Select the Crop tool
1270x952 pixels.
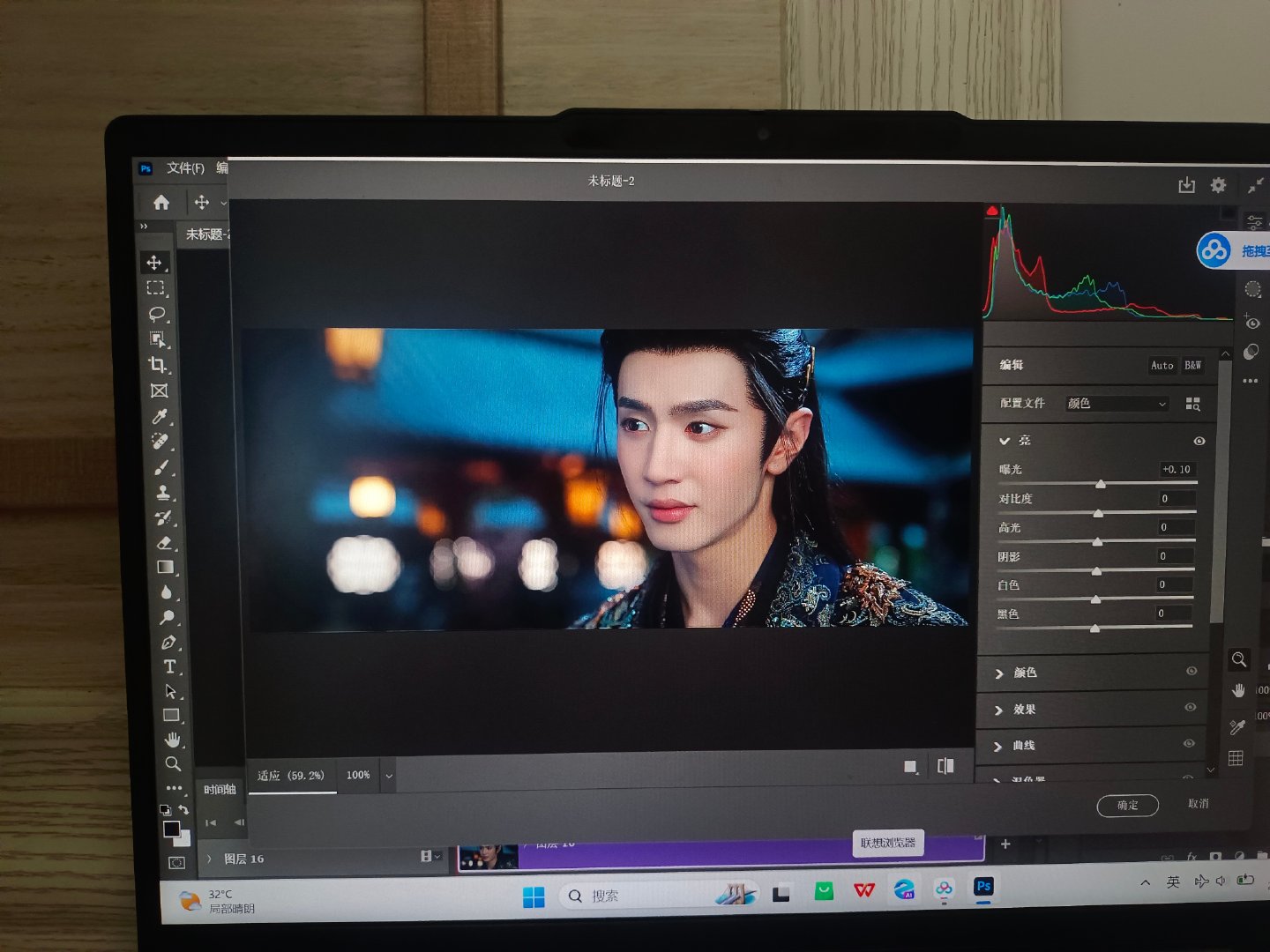click(159, 365)
